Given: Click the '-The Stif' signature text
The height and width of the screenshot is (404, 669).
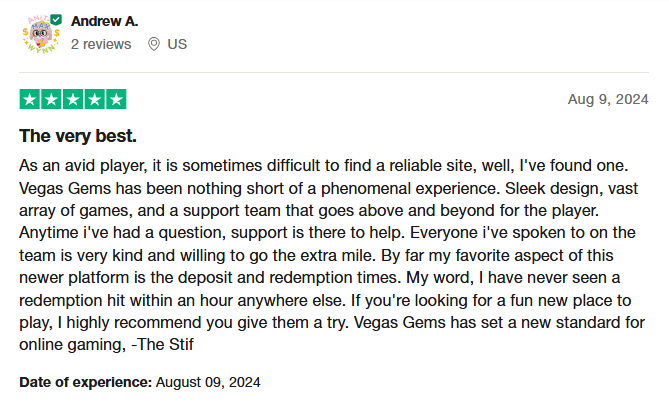Looking at the screenshot, I should pyautogui.click(x=163, y=344).
